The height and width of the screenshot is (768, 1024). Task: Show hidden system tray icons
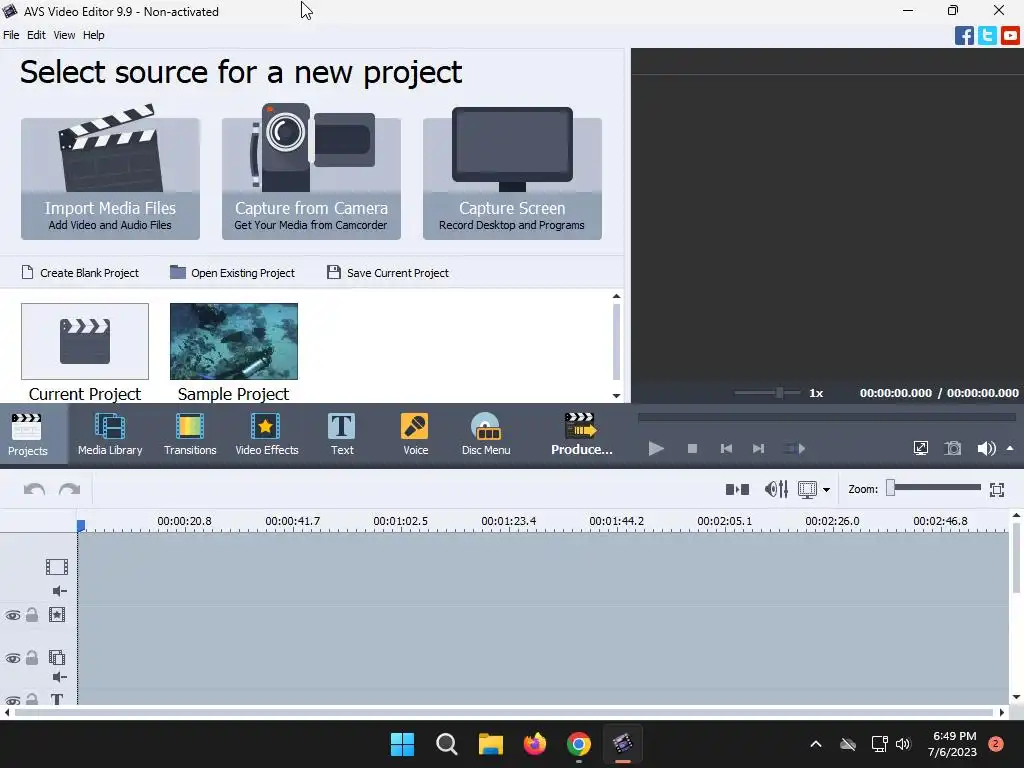point(816,744)
